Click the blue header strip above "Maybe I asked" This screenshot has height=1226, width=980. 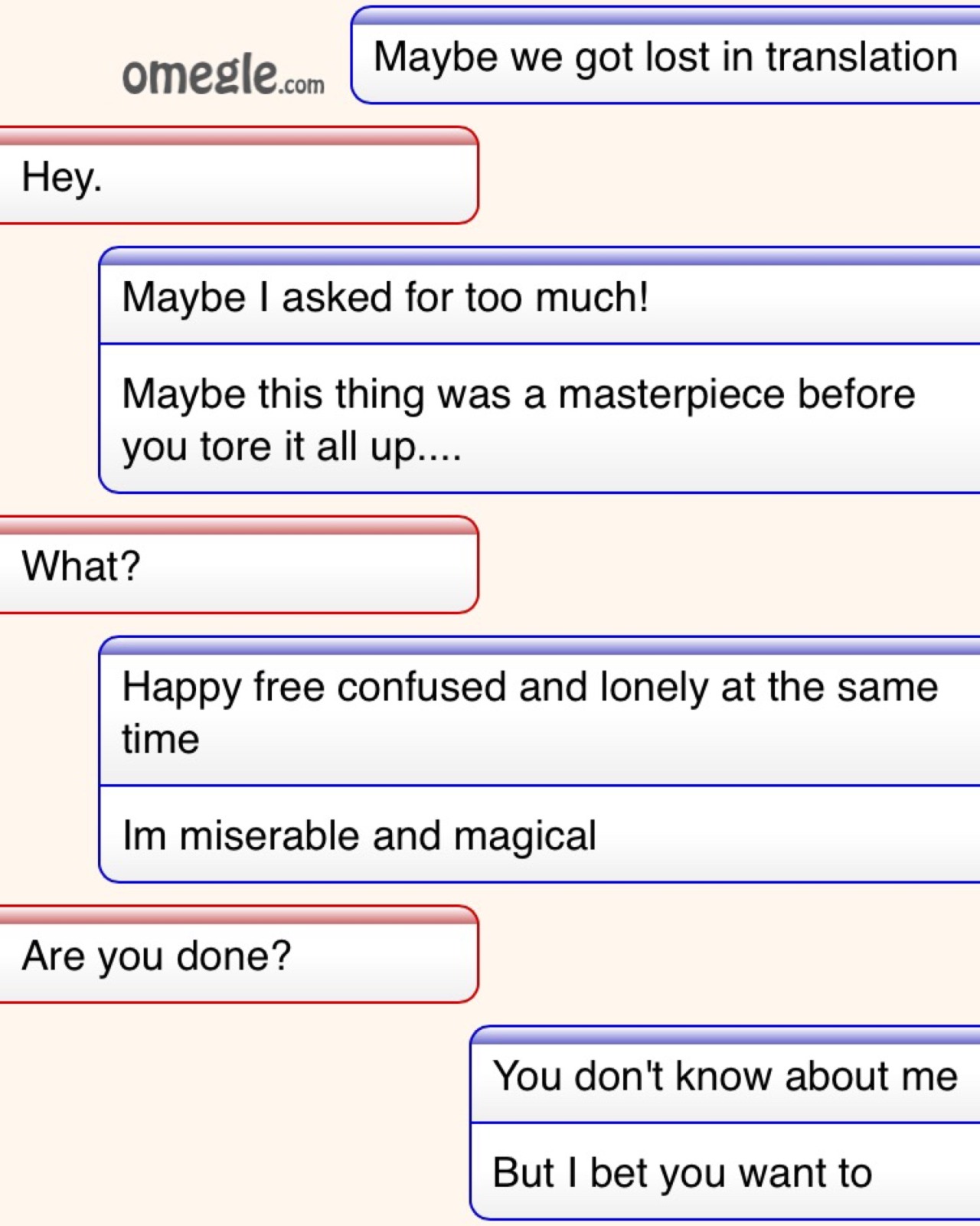[540, 257]
